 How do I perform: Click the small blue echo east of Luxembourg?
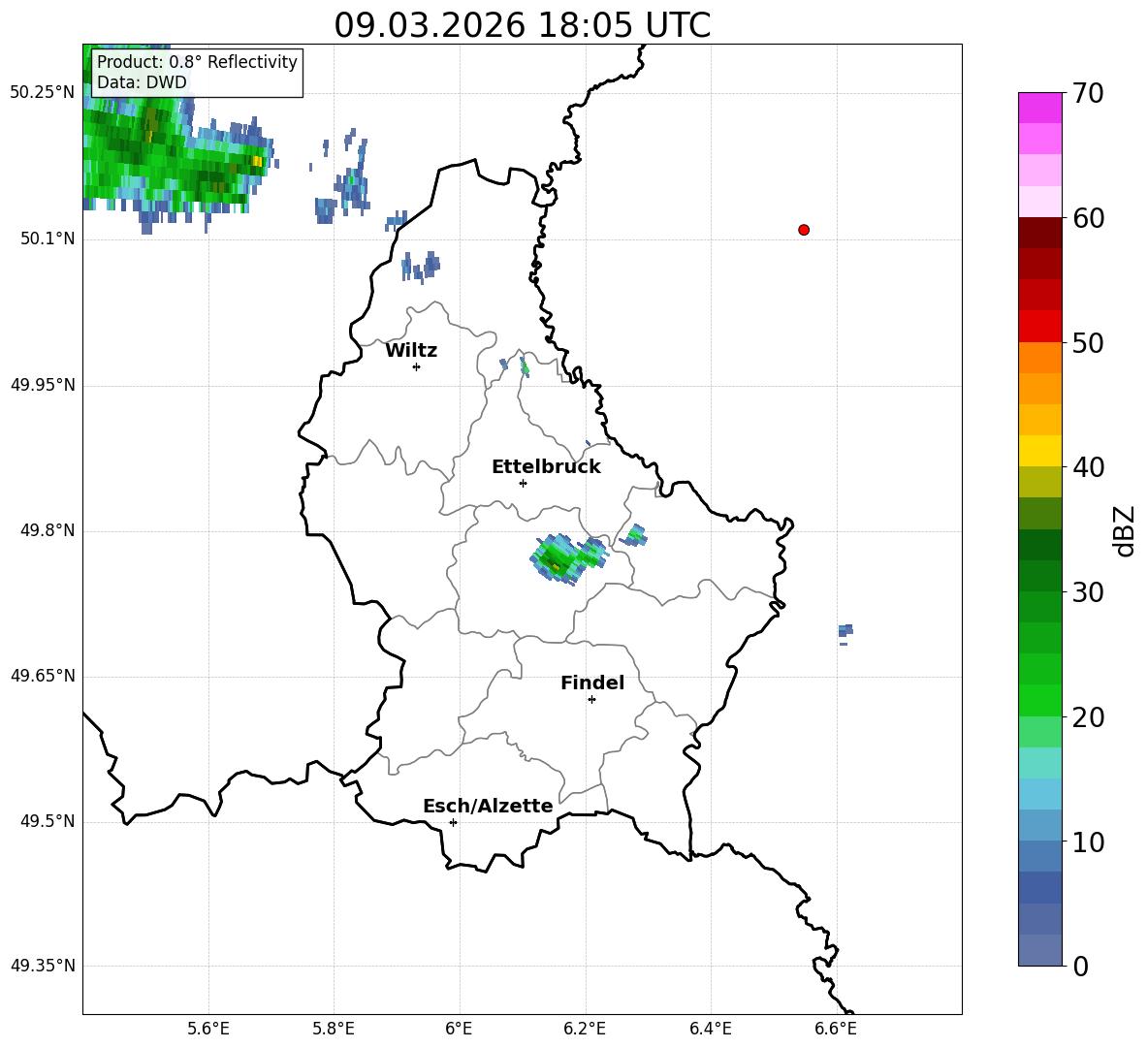pyautogui.click(x=845, y=633)
